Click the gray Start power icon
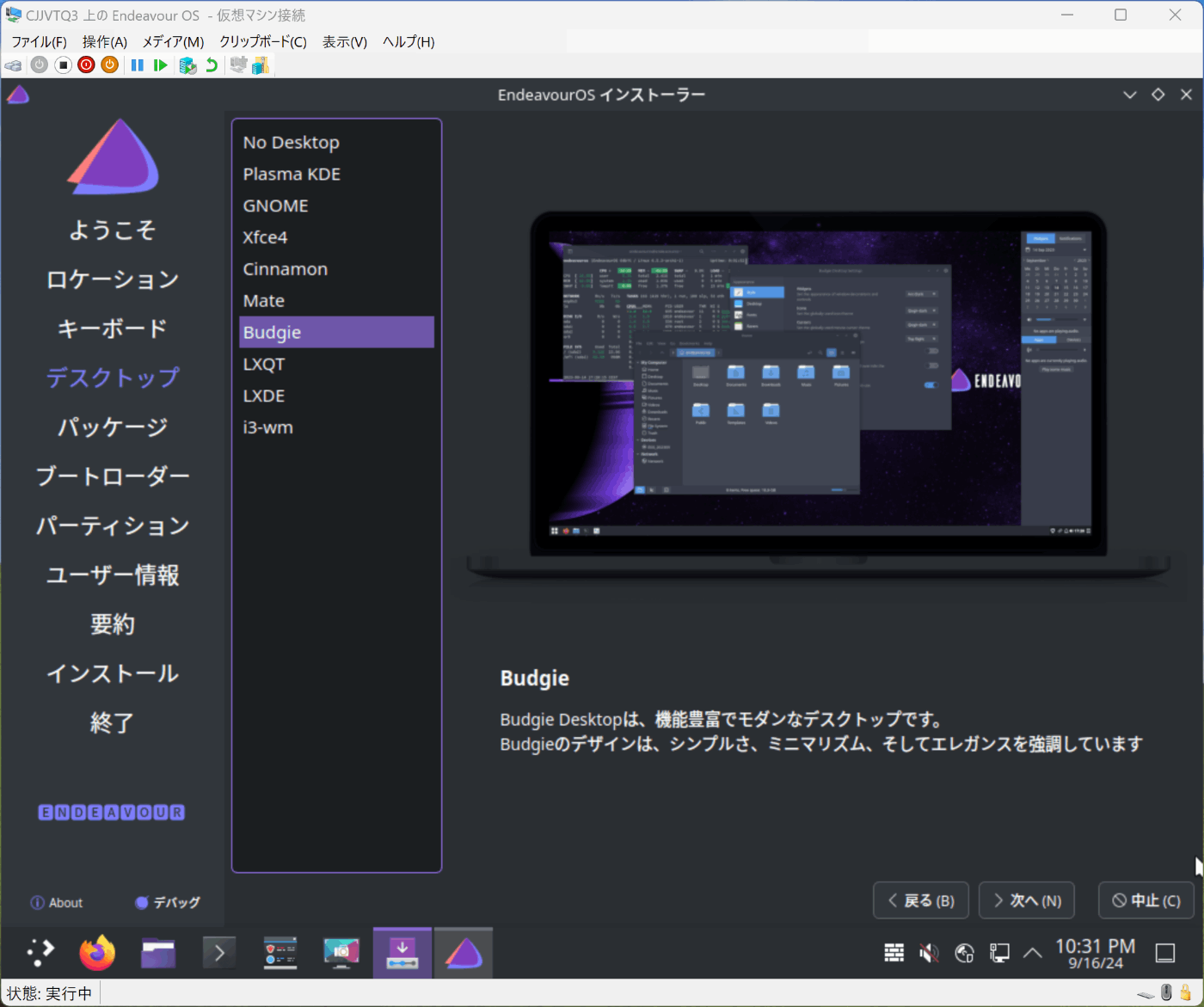Screen dimensions: 1204x1007 (40, 65)
